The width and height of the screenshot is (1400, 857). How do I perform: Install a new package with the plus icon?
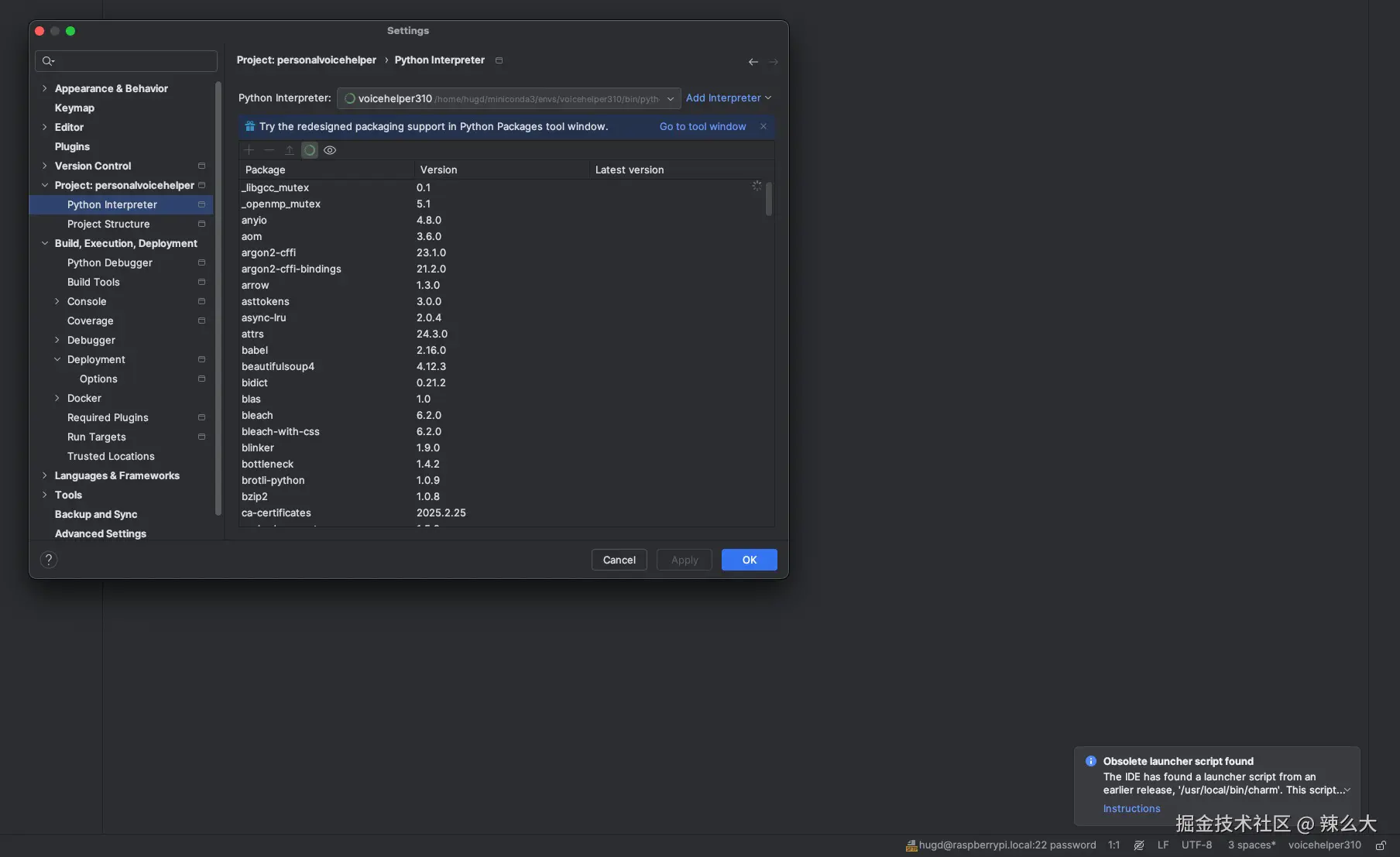(249, 150)
